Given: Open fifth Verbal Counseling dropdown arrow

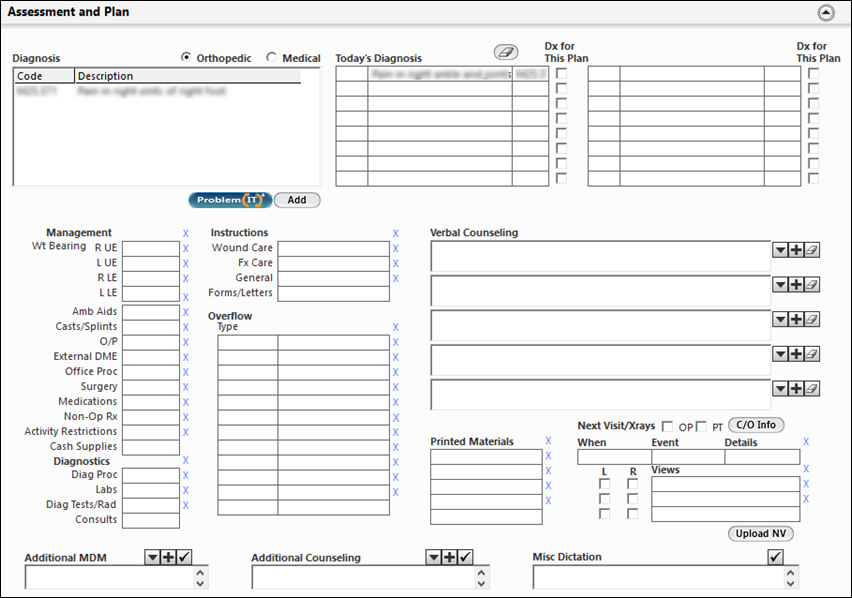Looking at the screenshot, I should (780, 389).
